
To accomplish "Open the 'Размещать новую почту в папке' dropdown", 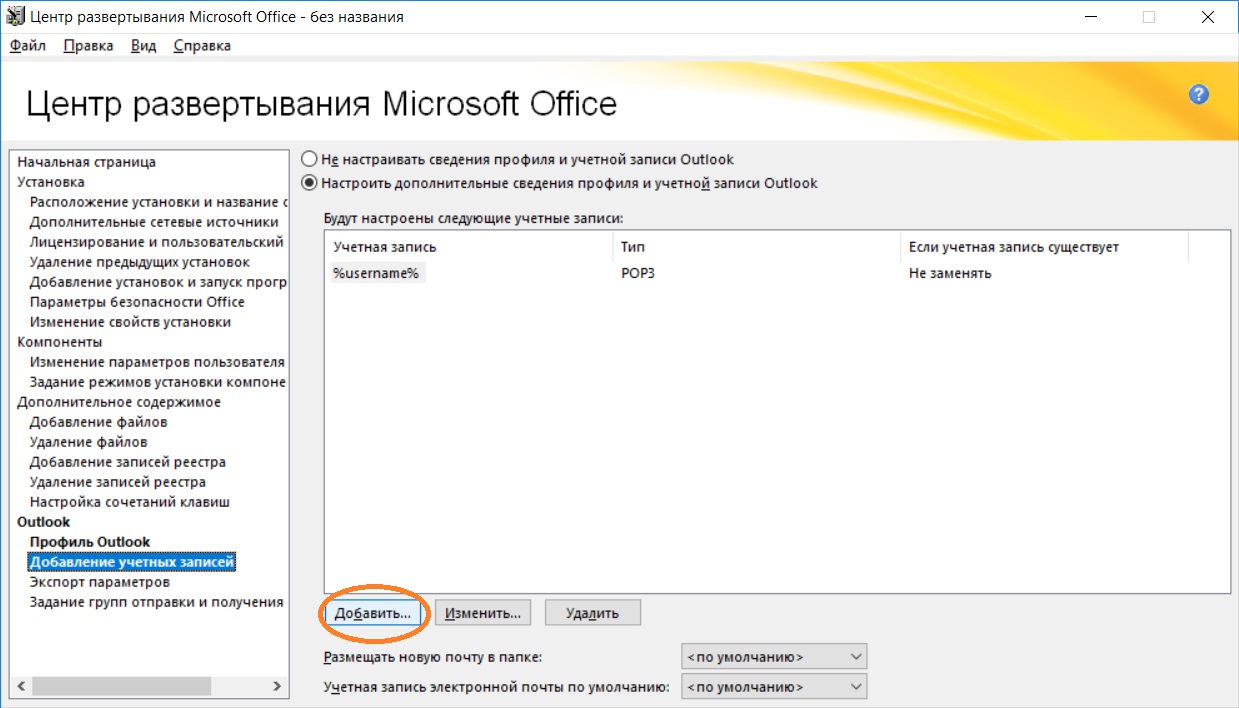I will [x=774, y=657].
